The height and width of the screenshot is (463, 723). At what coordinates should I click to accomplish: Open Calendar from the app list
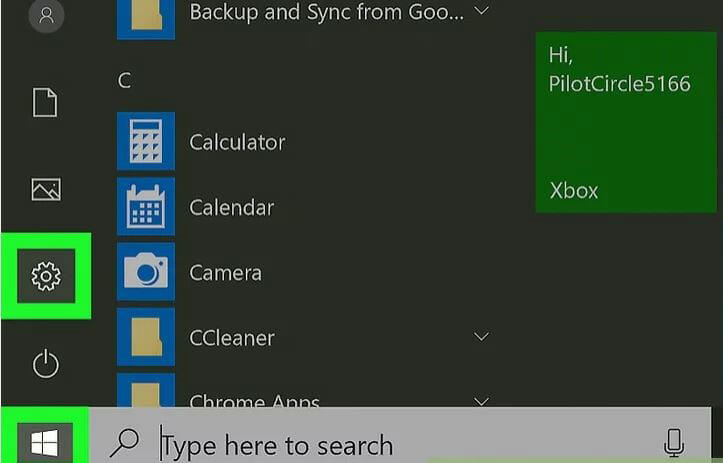[232, 208]
